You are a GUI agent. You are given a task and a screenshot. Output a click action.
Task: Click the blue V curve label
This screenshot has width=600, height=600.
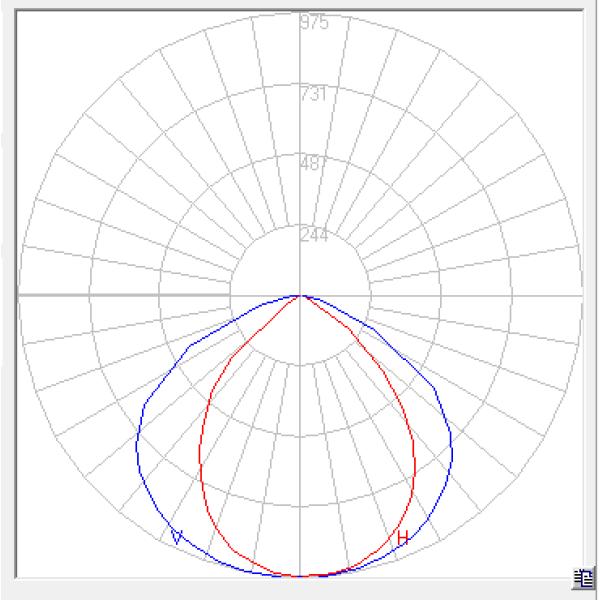tap(178, 538)
